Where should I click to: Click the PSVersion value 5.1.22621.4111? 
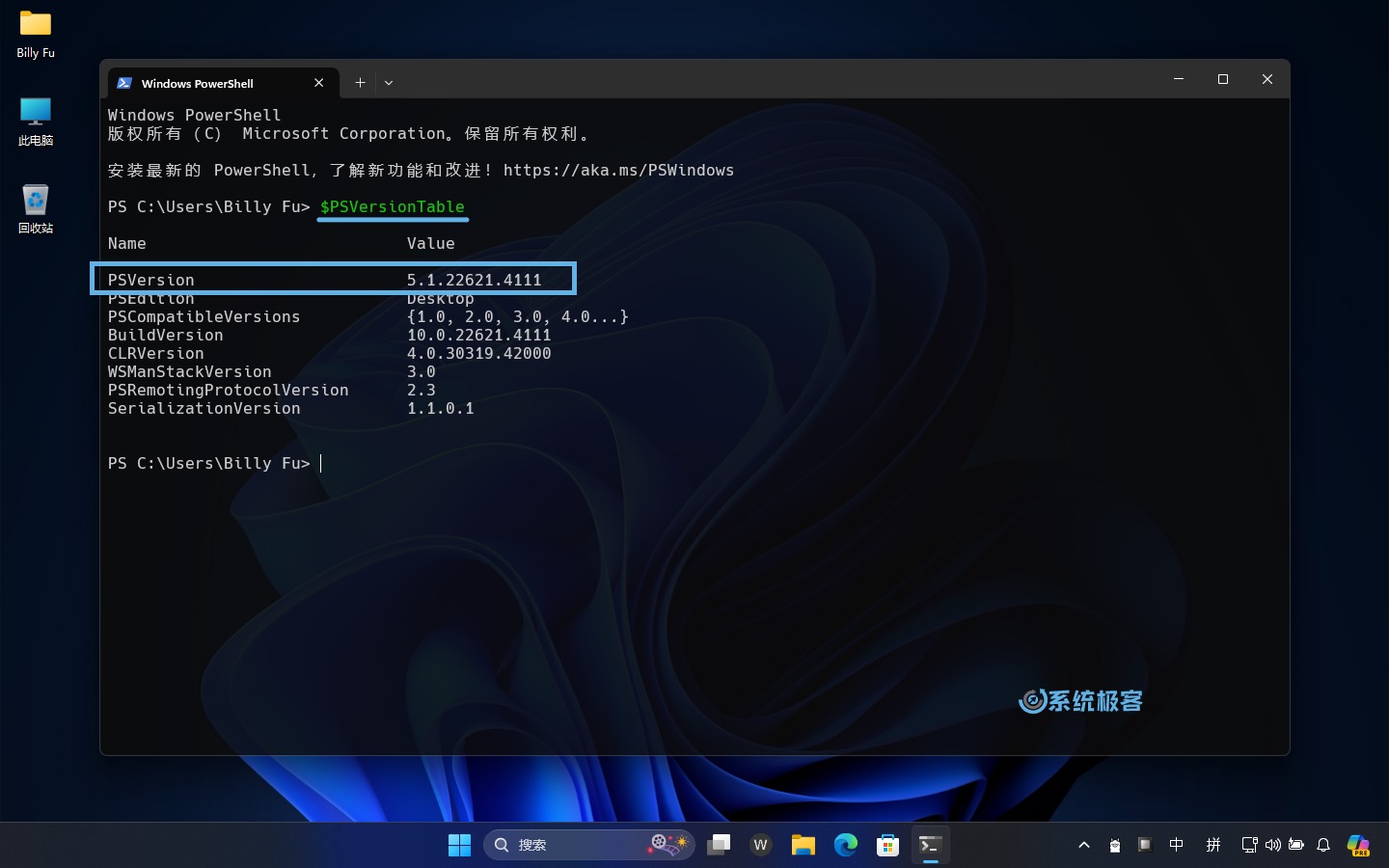(x=474, y=281)
